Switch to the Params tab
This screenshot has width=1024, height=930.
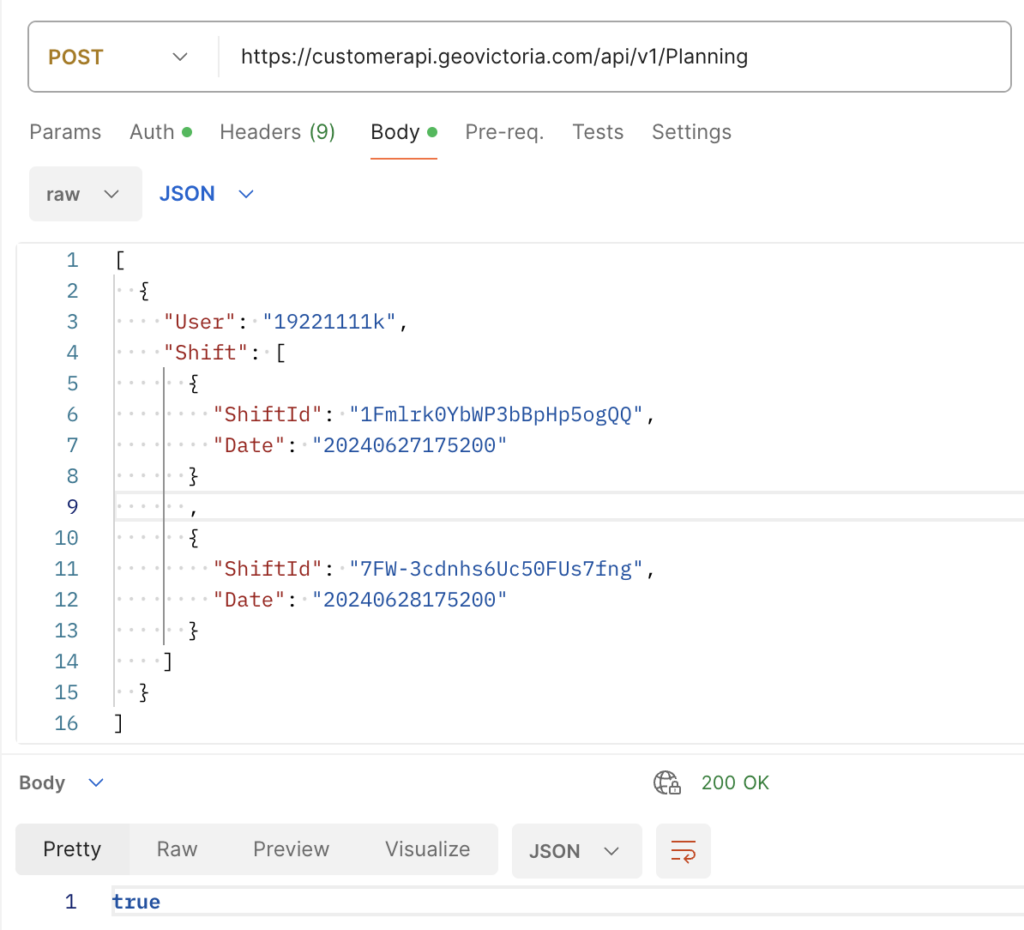[x=65, y=132]
